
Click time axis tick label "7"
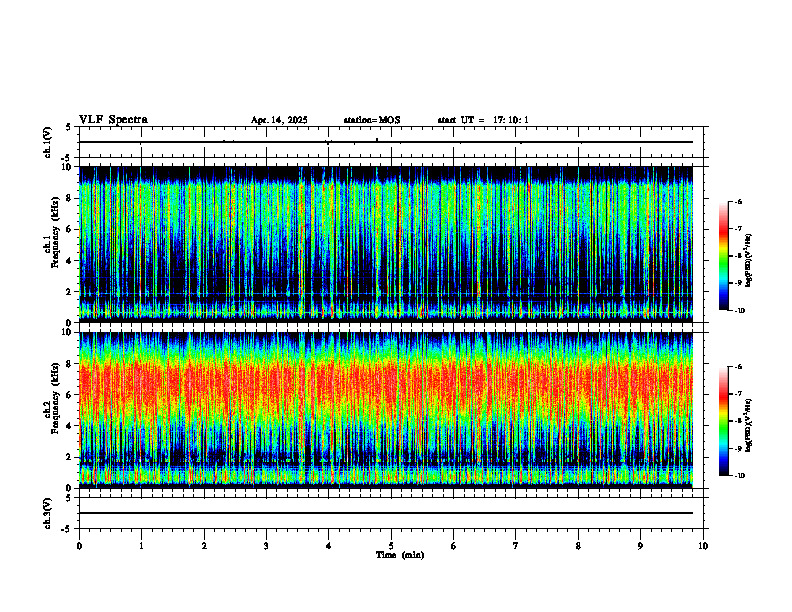[x=516, y=546]
